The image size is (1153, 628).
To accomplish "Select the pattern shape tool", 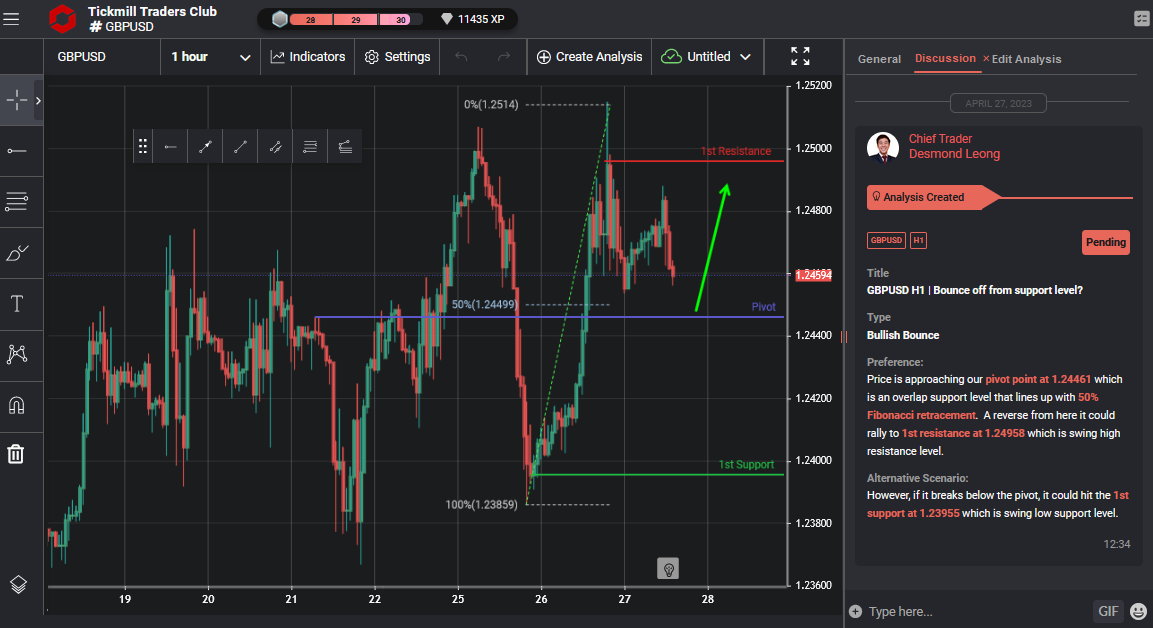I will (x=17, y=354).
